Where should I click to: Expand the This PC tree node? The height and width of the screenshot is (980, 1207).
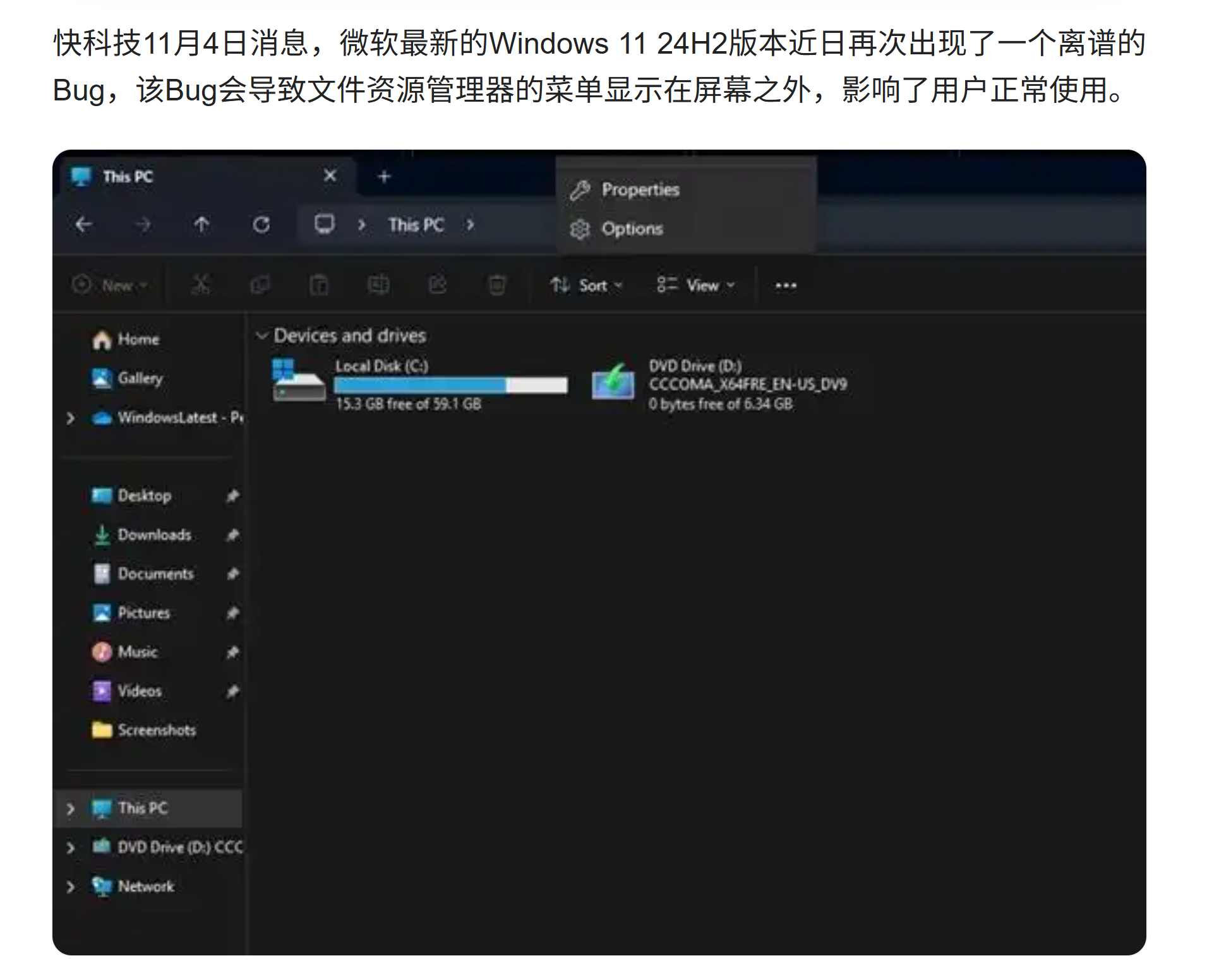coord(71,808)
